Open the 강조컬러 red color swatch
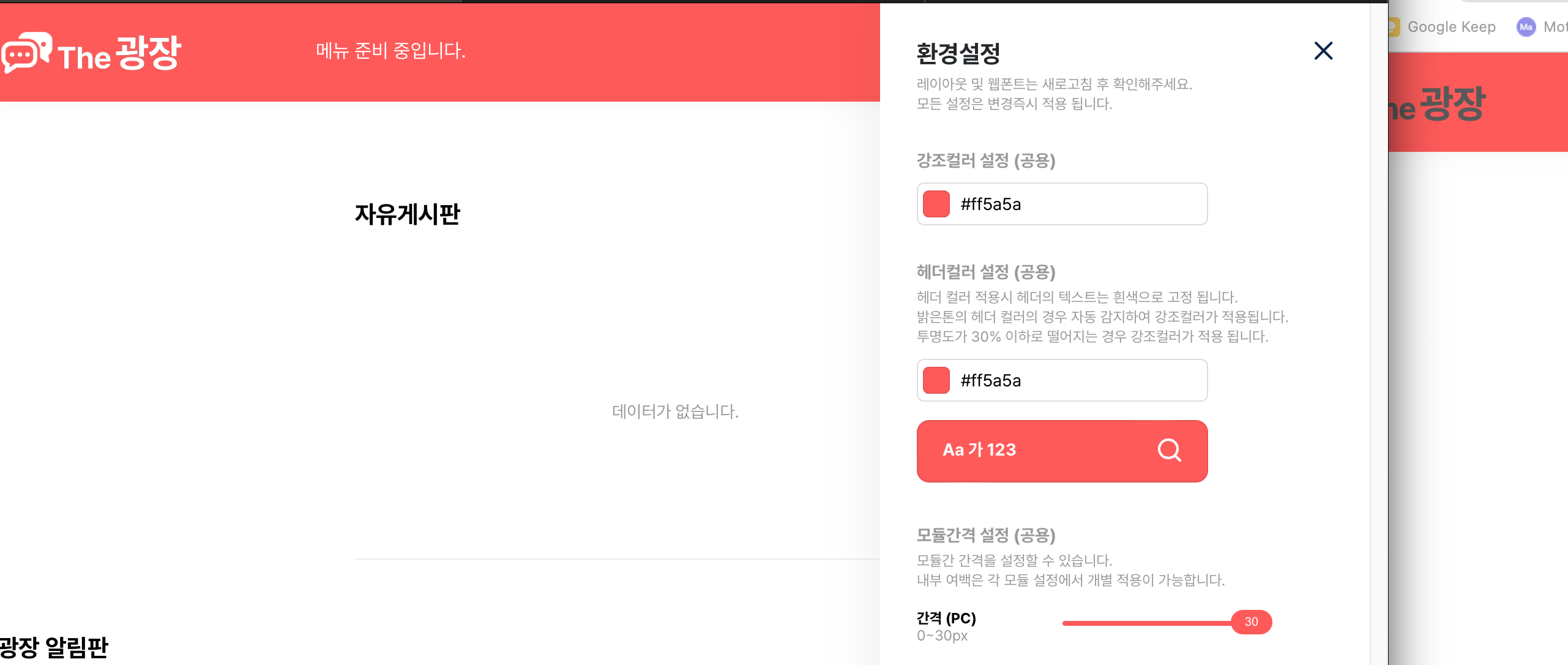 tap(936, 204)
